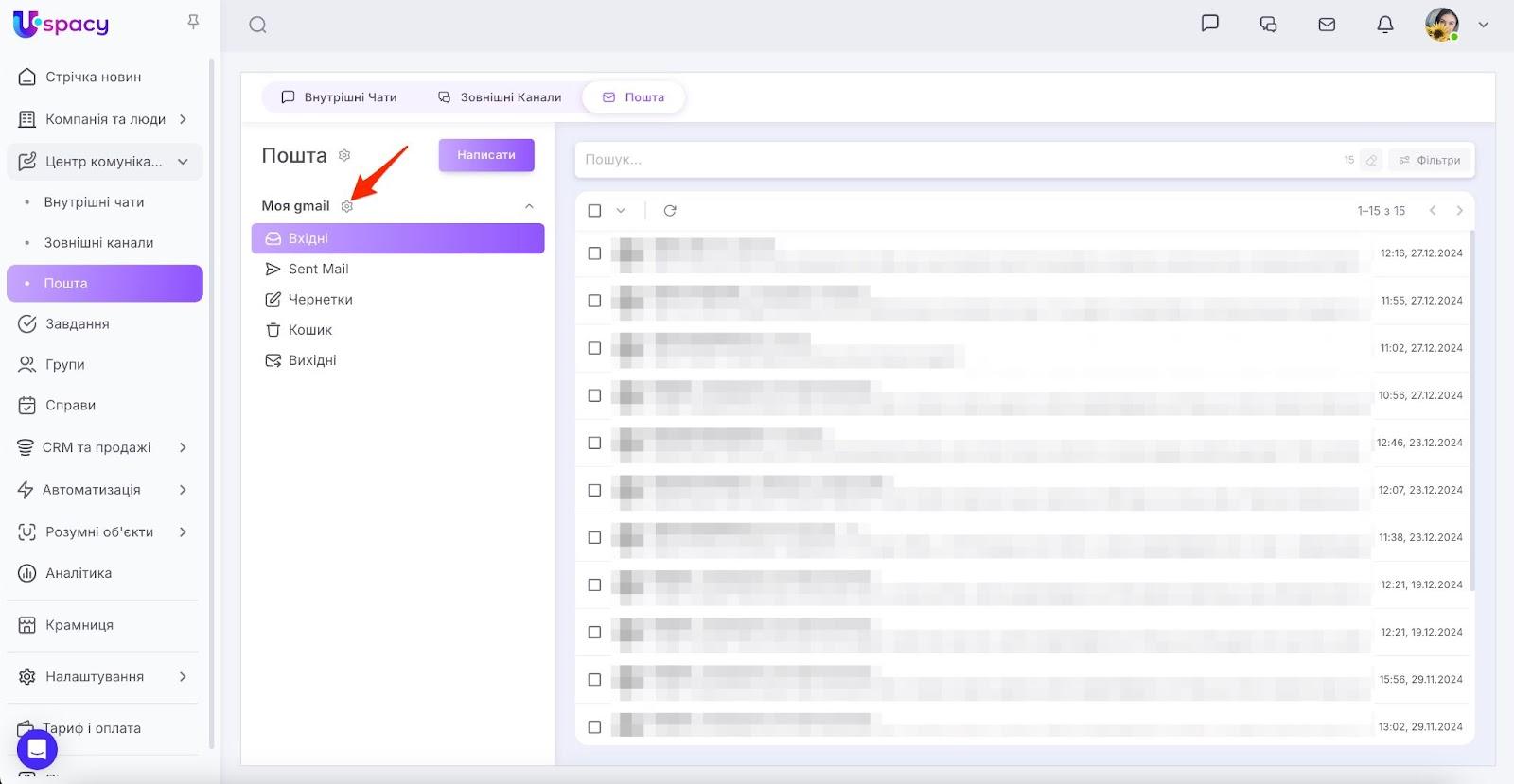Viewport: 1514px width, 784px height.
Task: Select the email from 11:55, 27.12.2024
Action: (594, 301)
